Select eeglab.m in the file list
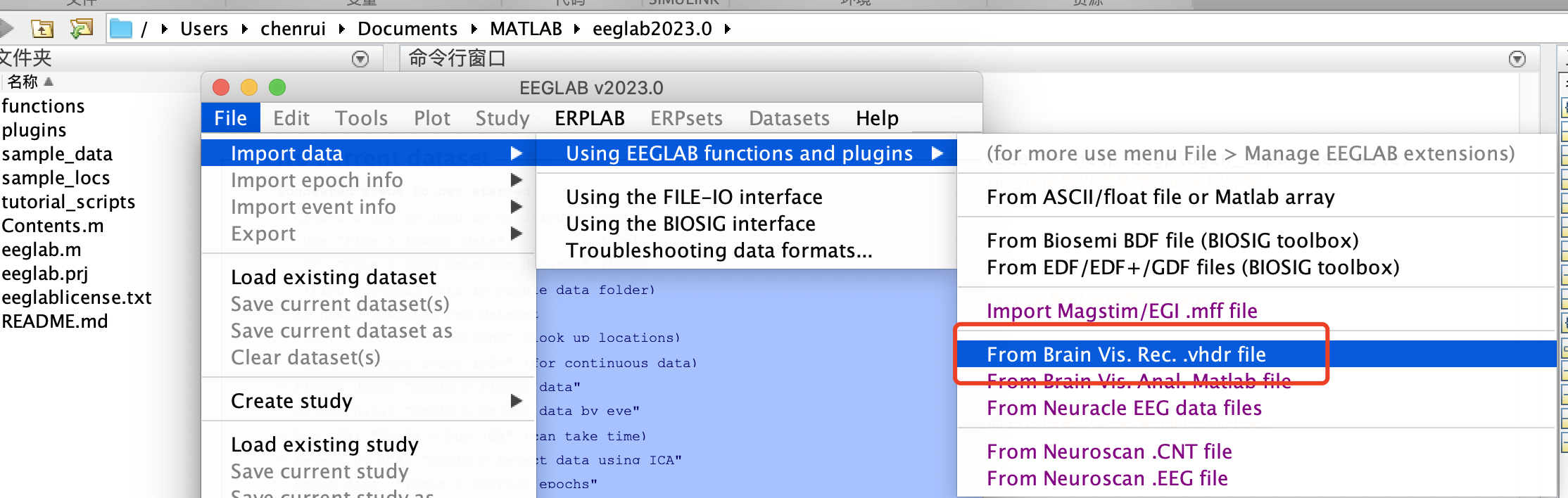The width and height of the screenshot is (1568, 498). coord(42,250)
